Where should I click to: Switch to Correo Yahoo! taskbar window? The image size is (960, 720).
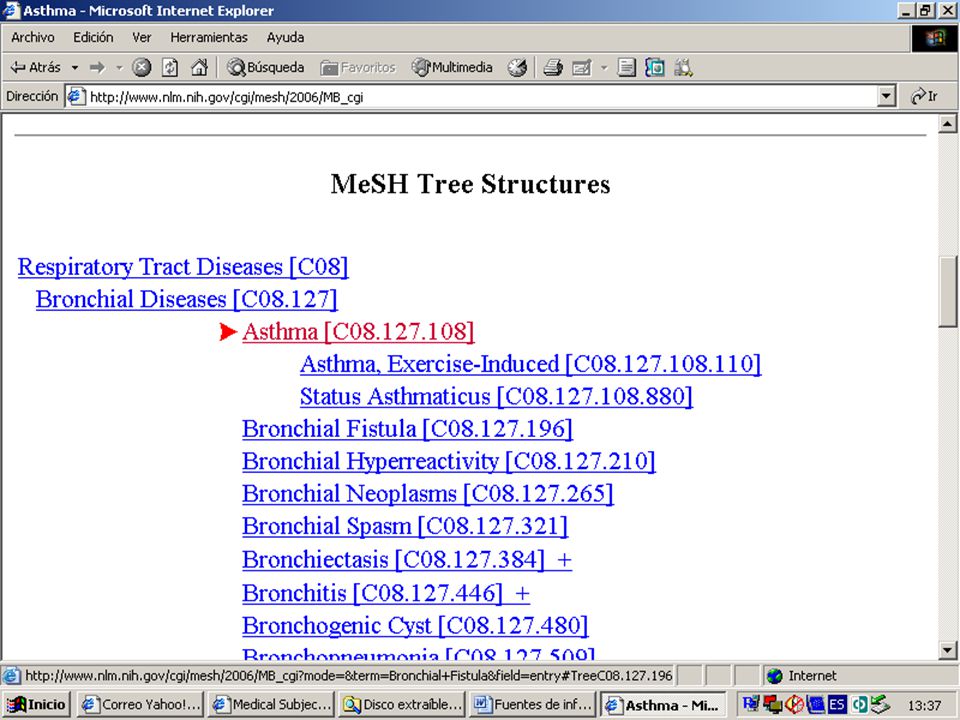pyautogui.click(x=142, y=705)
